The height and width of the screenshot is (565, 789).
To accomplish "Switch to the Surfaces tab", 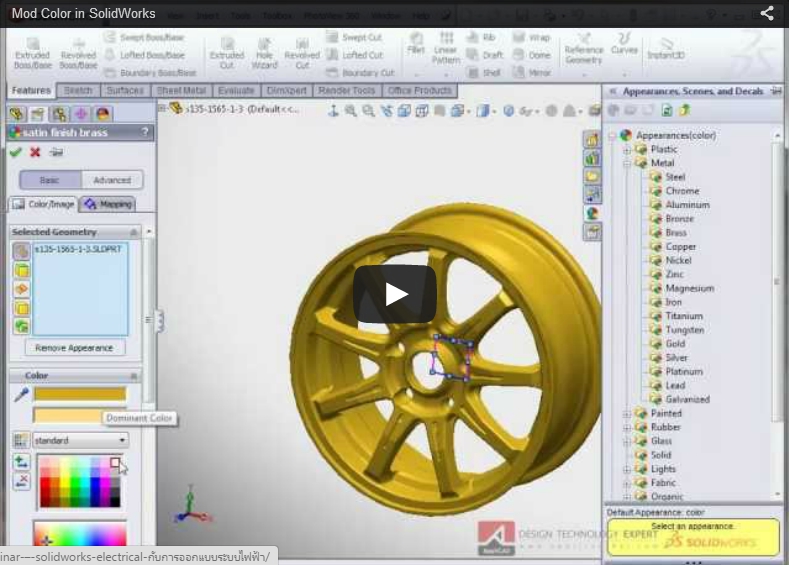I will [x=125, y=90].
